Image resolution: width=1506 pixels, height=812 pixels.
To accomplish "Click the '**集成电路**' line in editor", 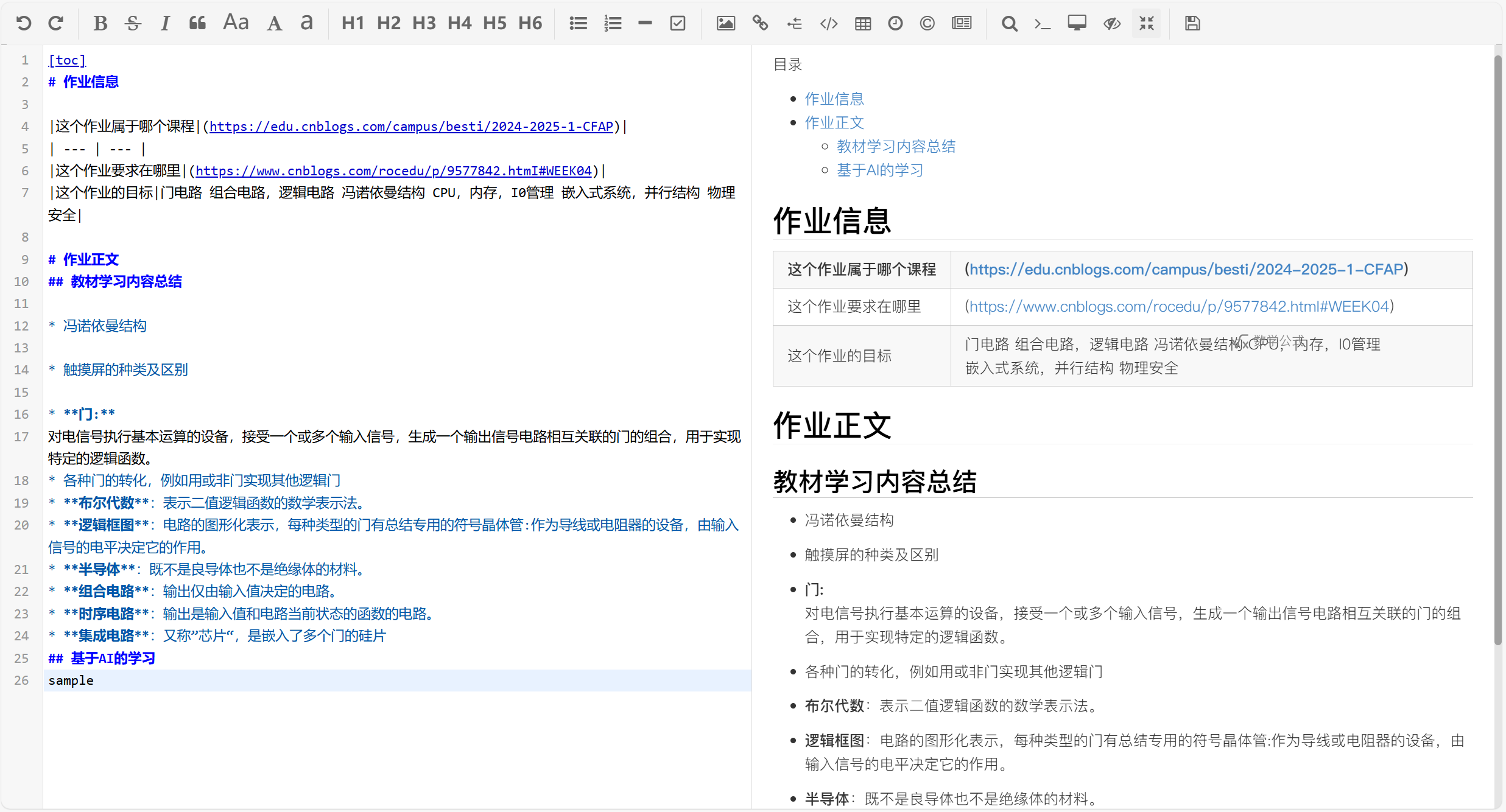I will click(x=217, y=635).
